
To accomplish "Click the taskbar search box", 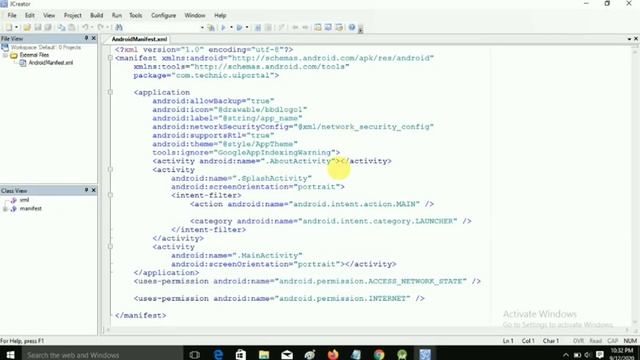I will [x=101, y=354].
